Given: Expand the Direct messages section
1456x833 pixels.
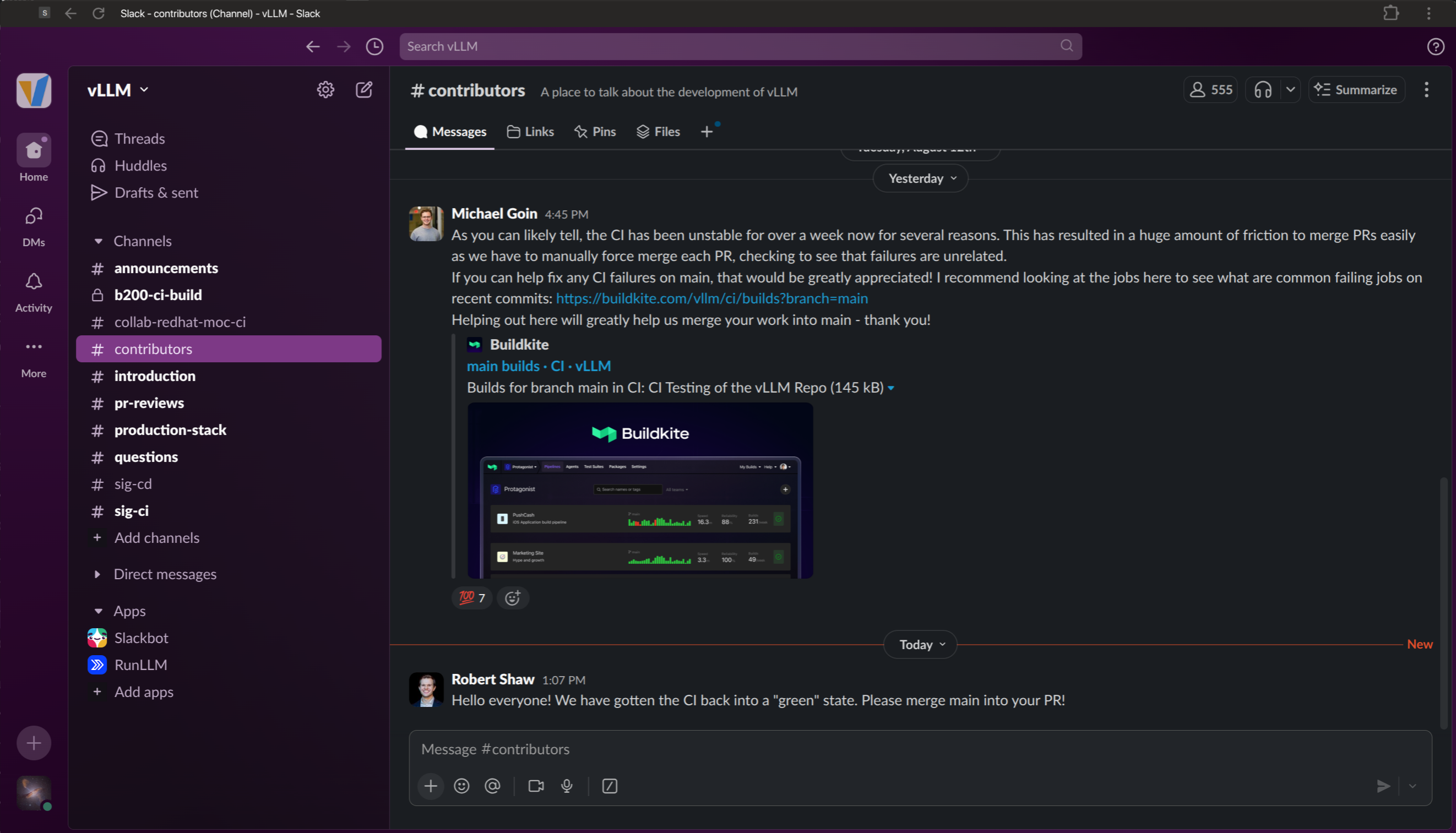Looking at the screenshot, I should (x=97, y=574).
